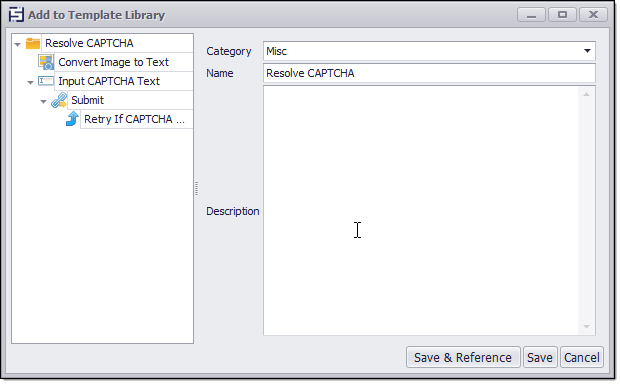Click inside the Description text area
This screenshot has height=384, width=620.
(x=421, y=210)
